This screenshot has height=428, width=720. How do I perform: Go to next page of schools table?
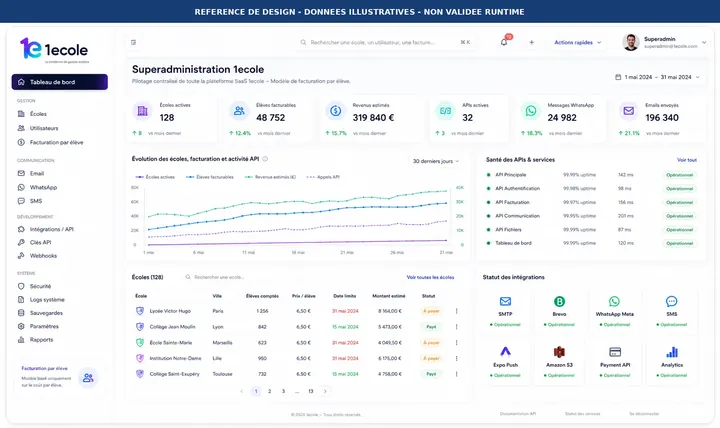coord(325,391)
